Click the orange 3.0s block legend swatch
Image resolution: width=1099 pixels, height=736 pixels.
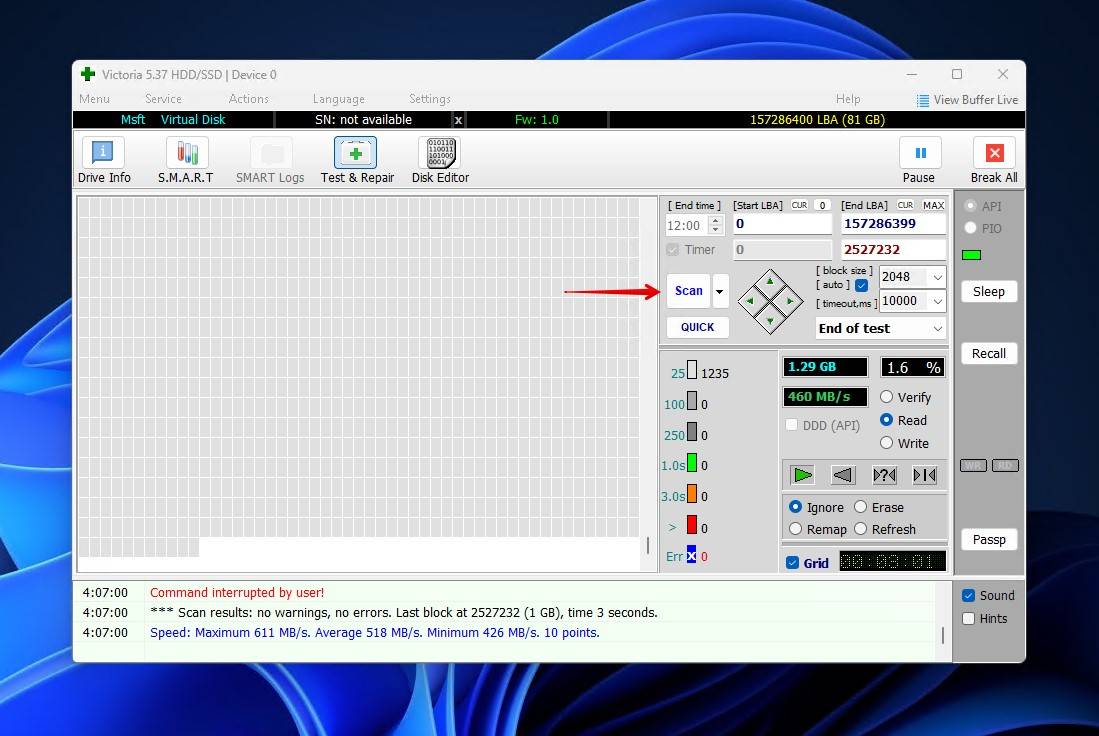tap(692, 493)
